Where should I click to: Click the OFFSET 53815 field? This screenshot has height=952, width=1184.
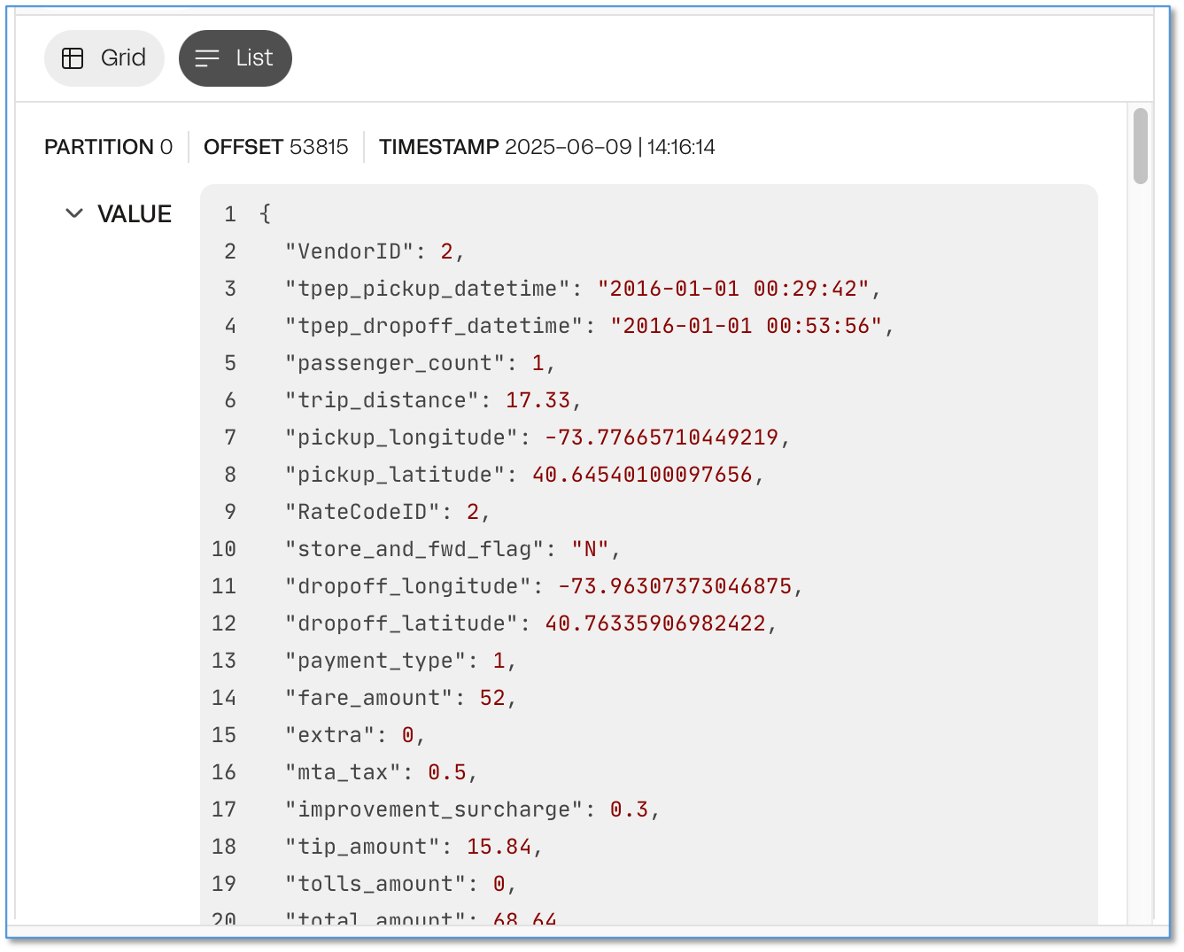coord(276,146)
